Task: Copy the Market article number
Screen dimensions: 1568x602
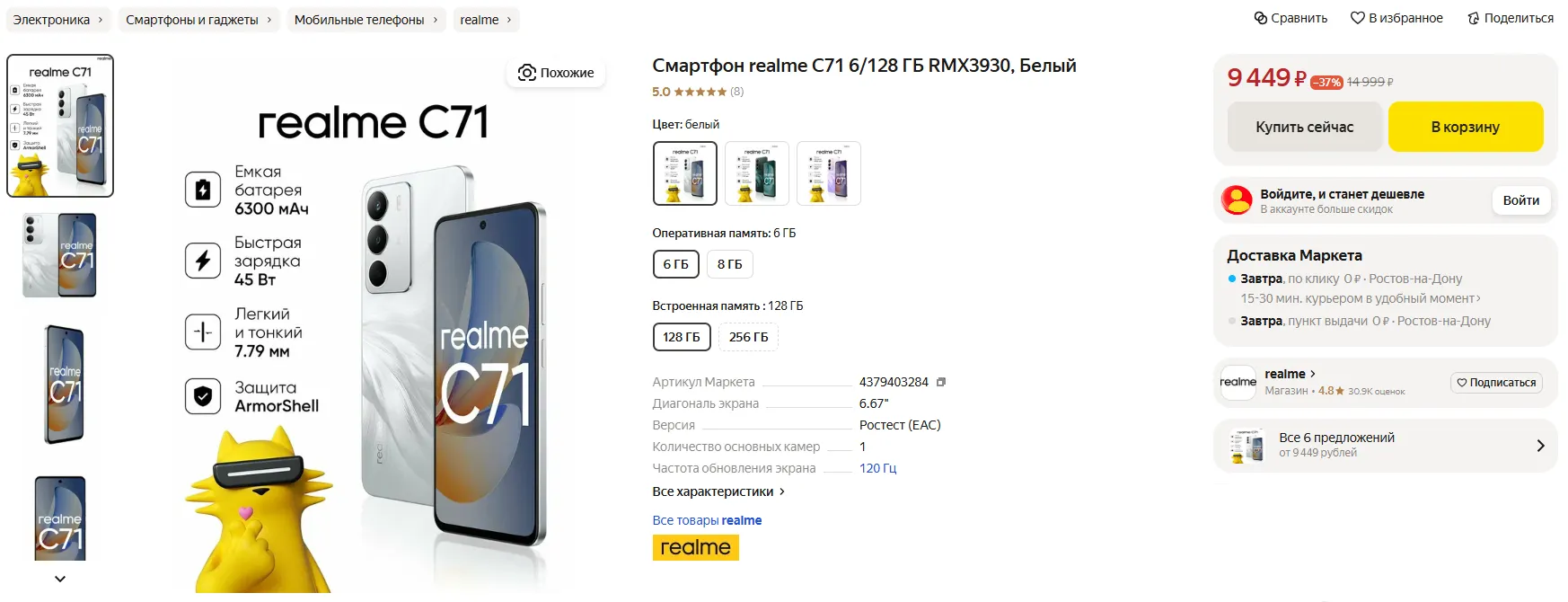Action: click(941, 382)
